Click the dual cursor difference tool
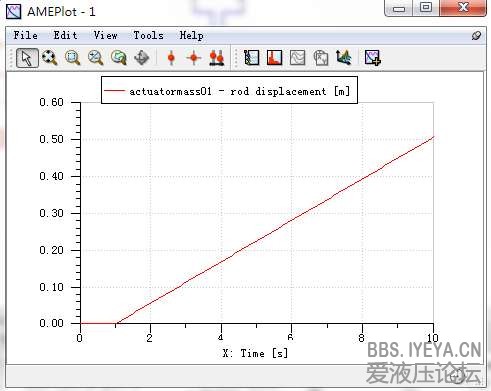Viewport: 491px width, 391px height. (217, 58)
